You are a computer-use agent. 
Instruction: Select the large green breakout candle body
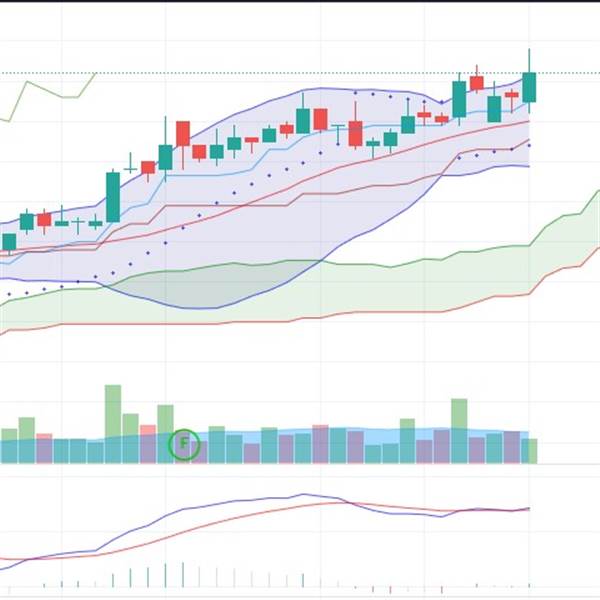pyautogui.click(x=113, y=197)
